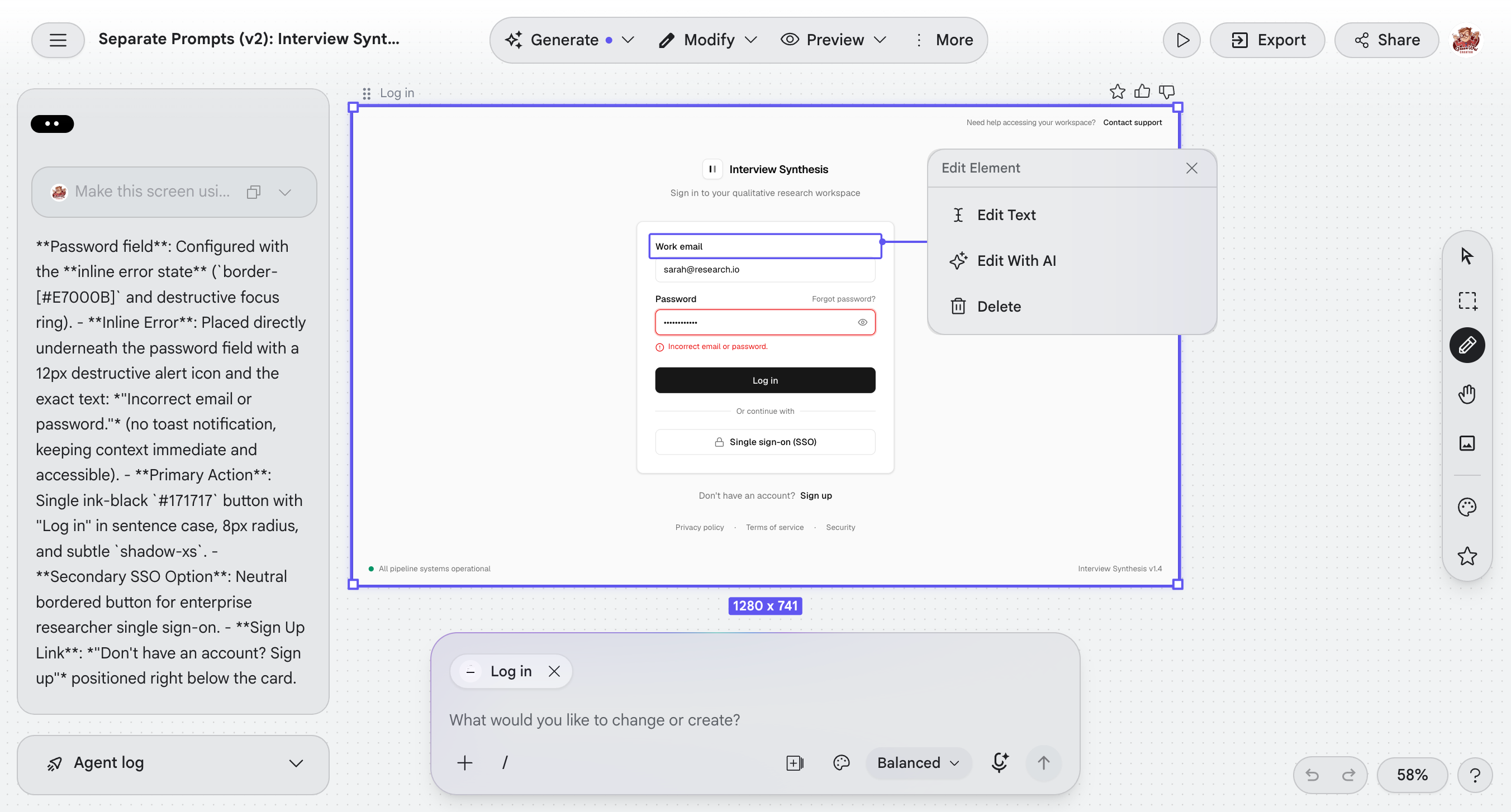The width and height of the screenshot is (1511, 812).
Task: Activate the pencil edit tool
Action: tap(1467, 345)
